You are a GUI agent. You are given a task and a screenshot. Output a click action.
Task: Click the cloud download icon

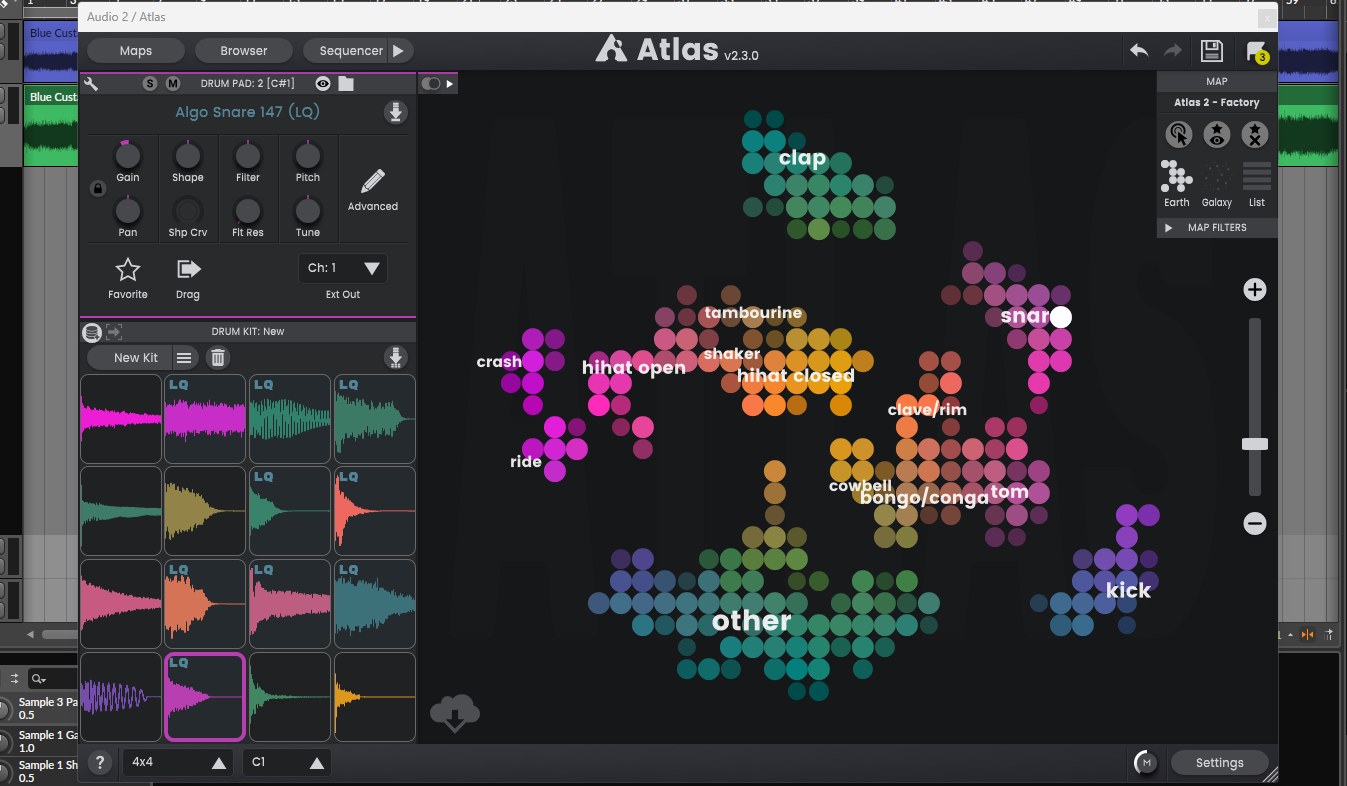pyautogui.click(x=455, y=714)
